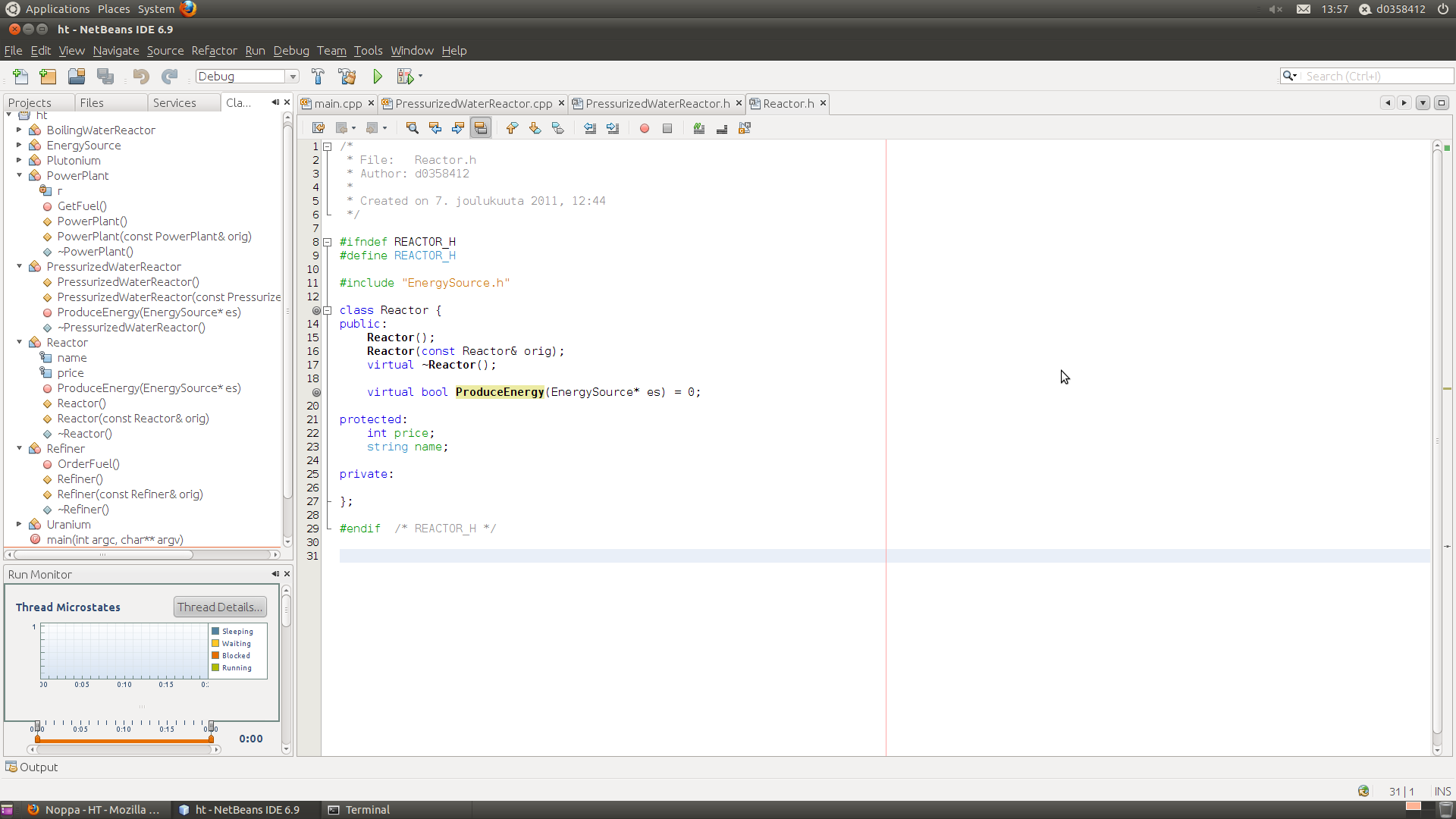Collapse the PowerPlant tree node
This screenshot has width=1456, height=819.
19,176
